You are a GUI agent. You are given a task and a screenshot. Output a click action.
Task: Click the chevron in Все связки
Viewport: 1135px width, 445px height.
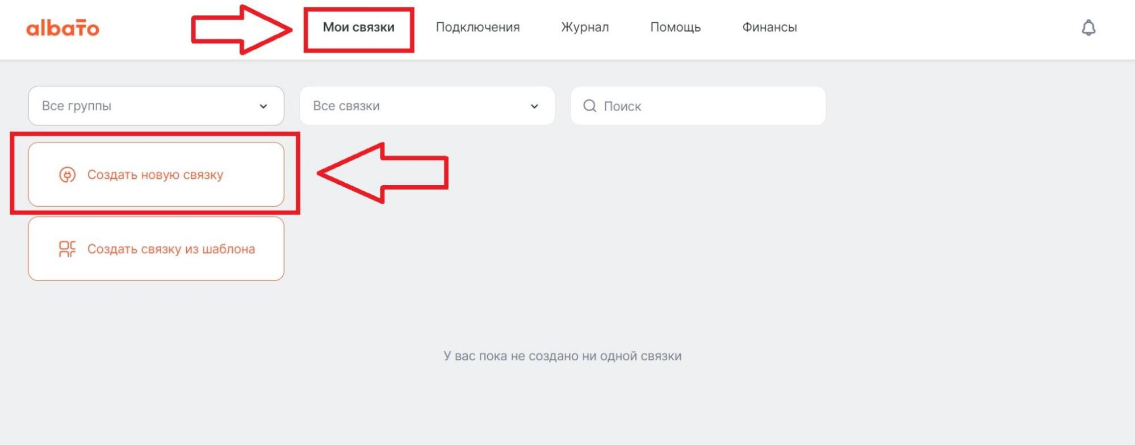pyautogui.click(x=534, y=106)
